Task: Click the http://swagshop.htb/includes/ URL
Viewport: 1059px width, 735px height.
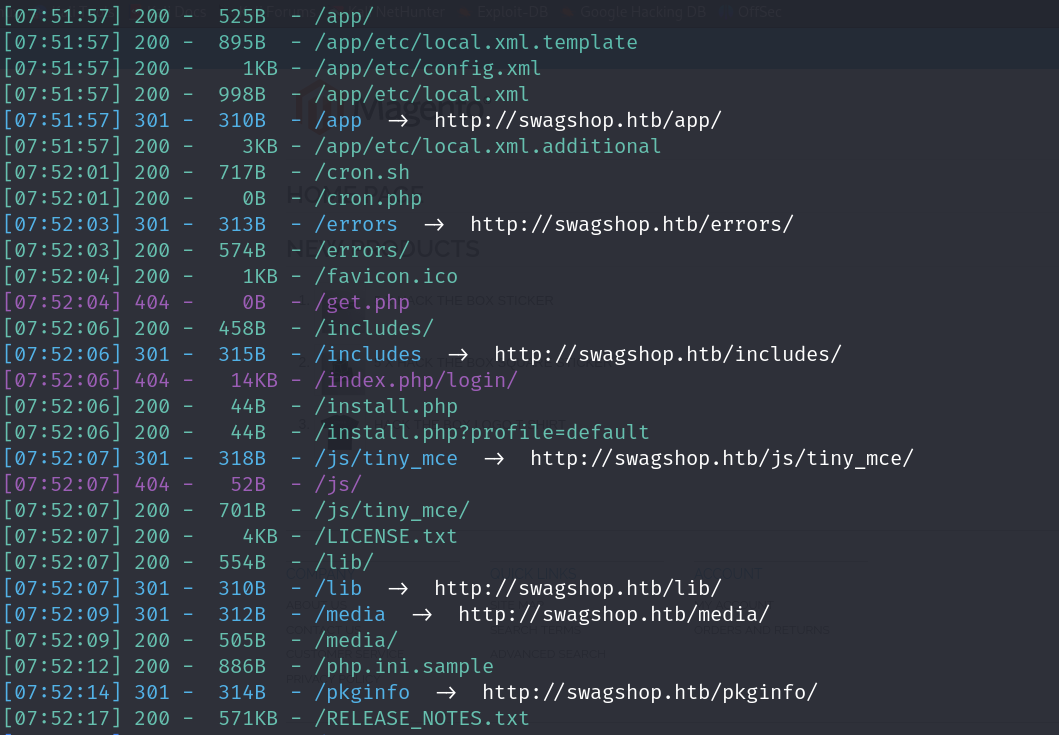Action: (667, 354)
